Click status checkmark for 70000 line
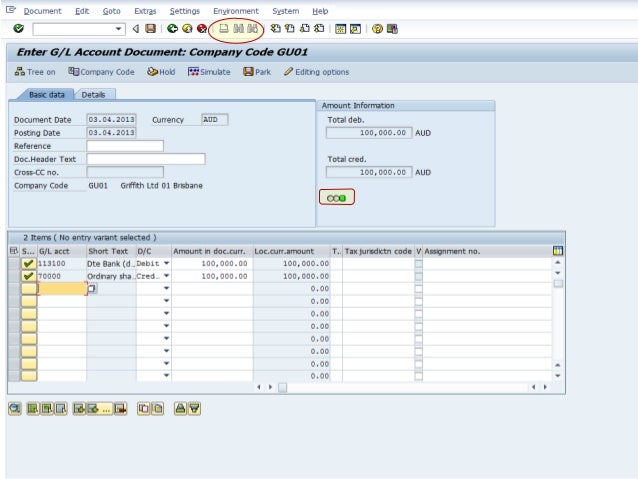Viewport: 638px width, 479px height. pyautogui.click(x=28, y=276)
